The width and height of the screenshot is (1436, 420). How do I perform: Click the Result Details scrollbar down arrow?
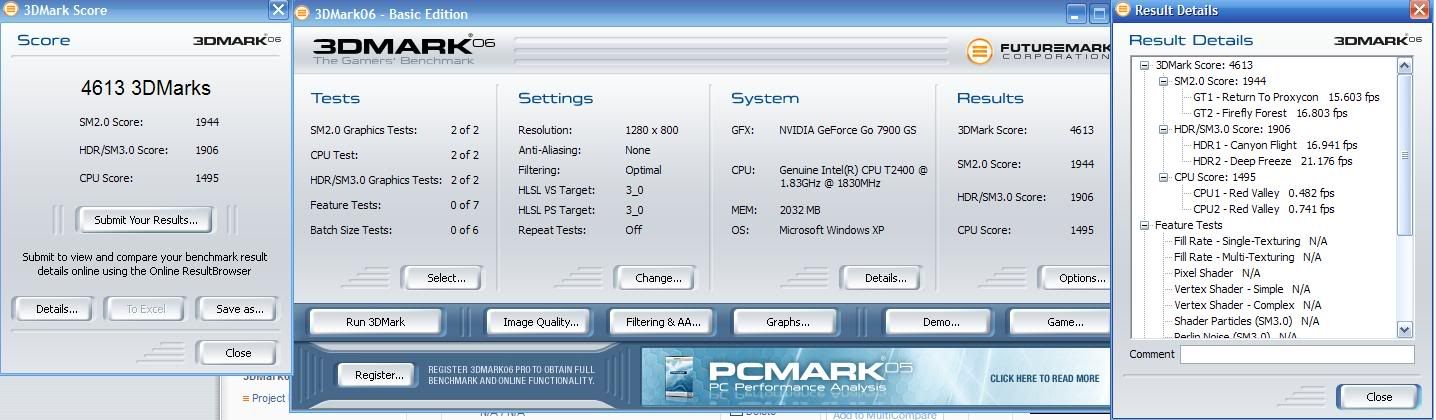[x=1404, y=329]
